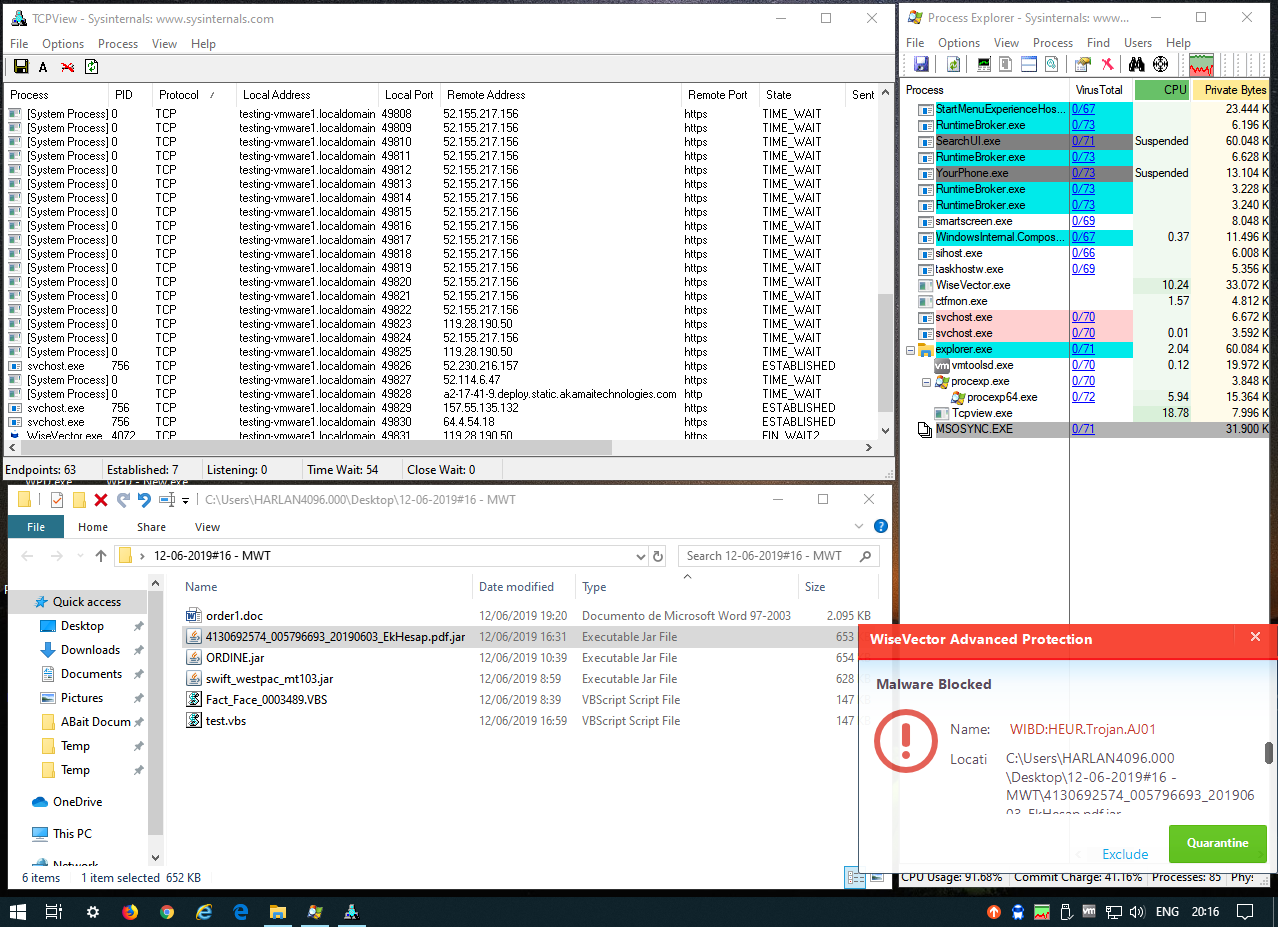1278x927 pixels.
Task: Click the WiseVector popup scrollbar thumb
Action: pos(1270,753)
